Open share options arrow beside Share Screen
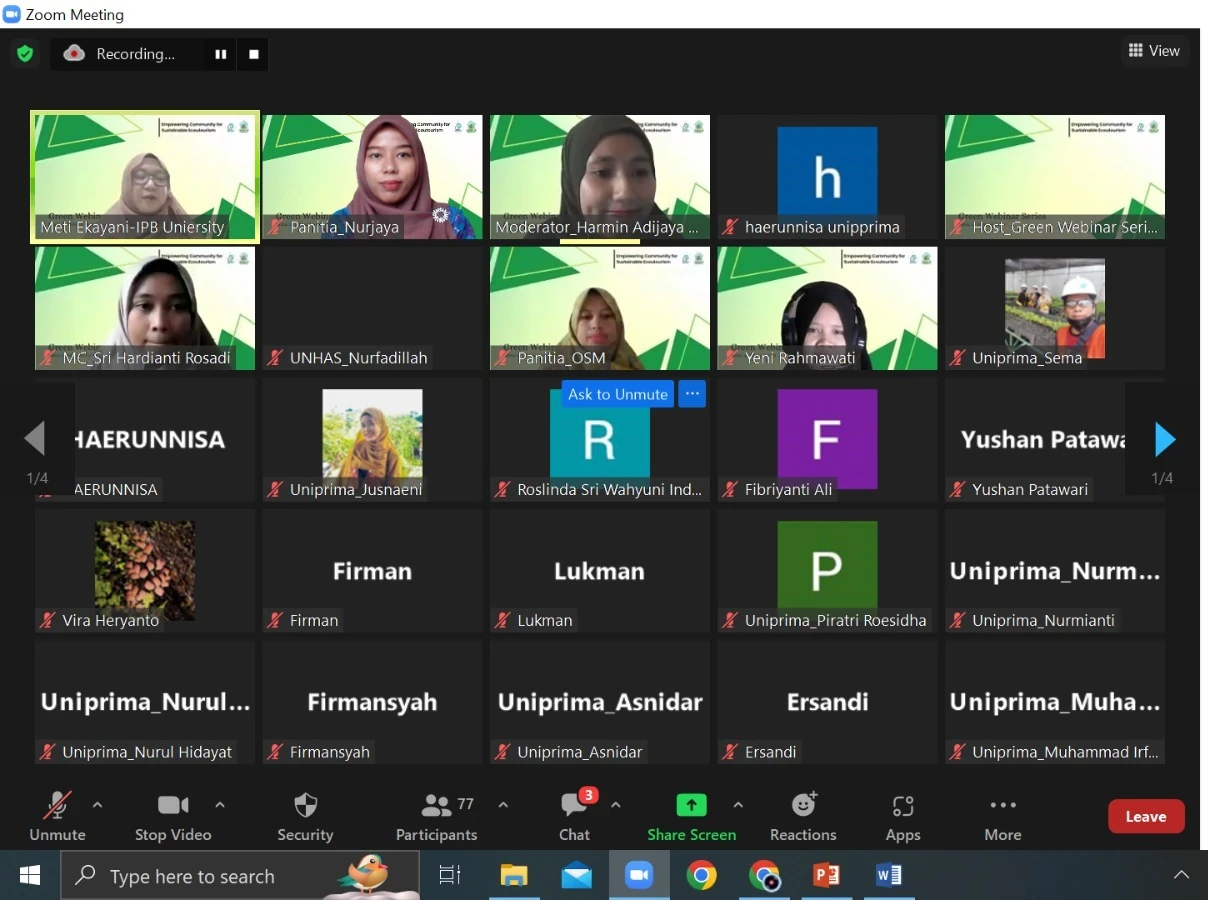 coord(738,805)
